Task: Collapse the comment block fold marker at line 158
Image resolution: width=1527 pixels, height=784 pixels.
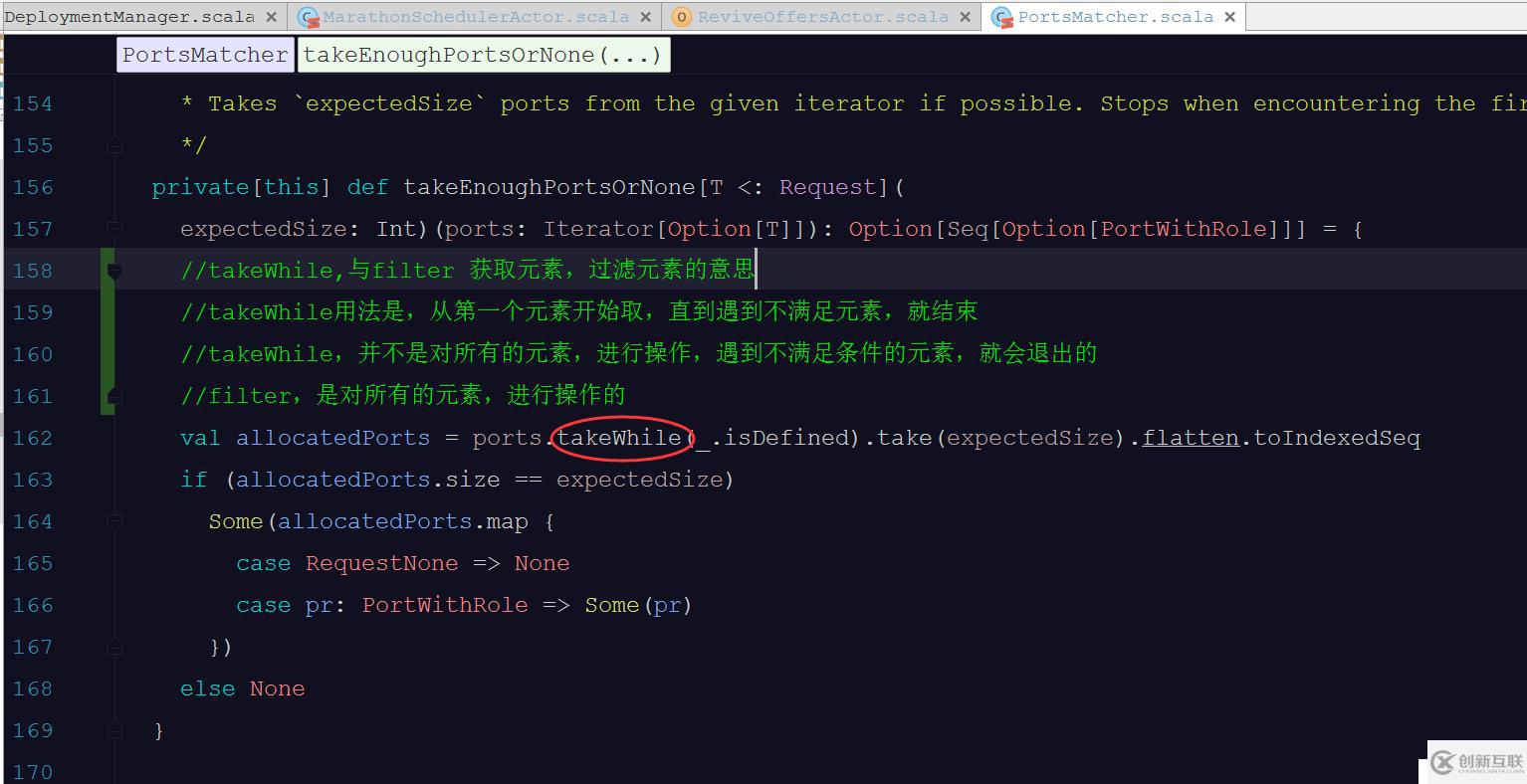Action: coord(114,271)
